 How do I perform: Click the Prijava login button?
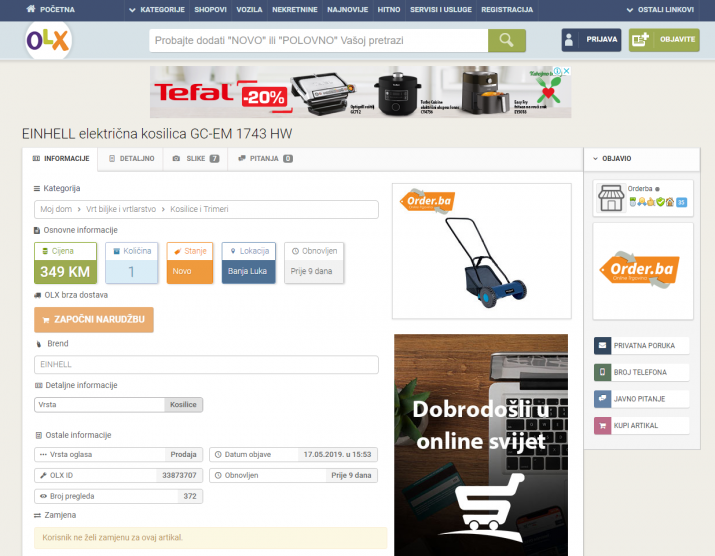point(590,40)
